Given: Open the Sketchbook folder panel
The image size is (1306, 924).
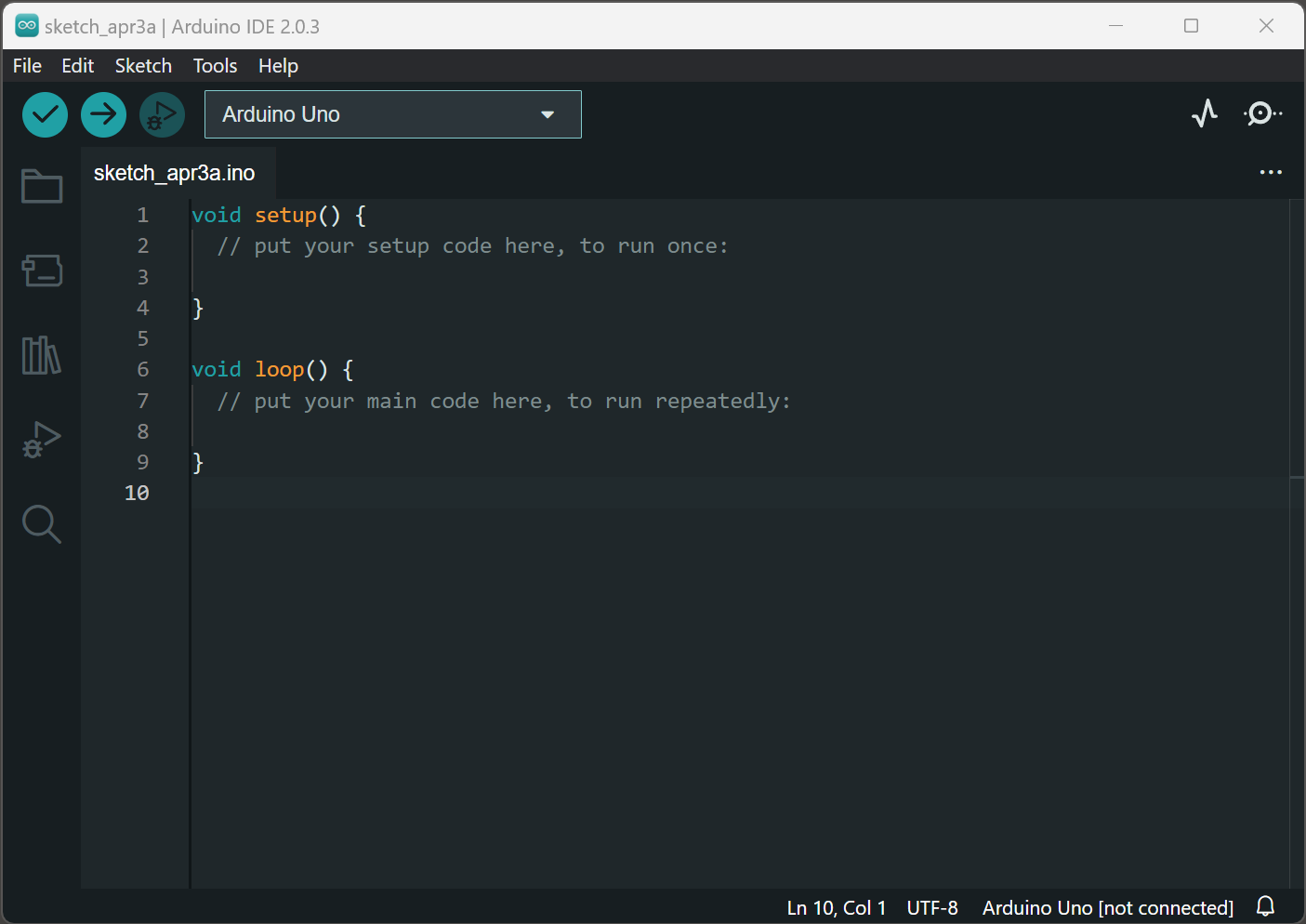Looking at the screenshot, I should tap(42, 186).
